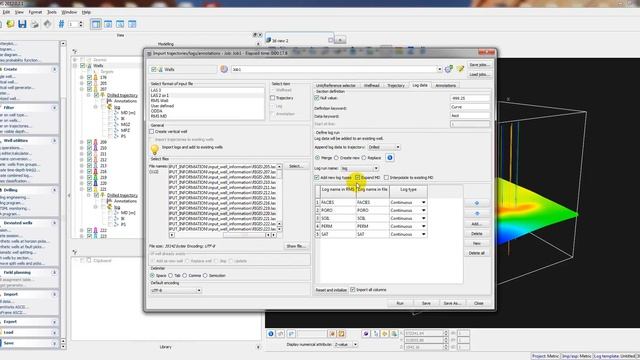640x360 pixels.
Task: Select the Create new radio button
Action: [x=336, y=158]
